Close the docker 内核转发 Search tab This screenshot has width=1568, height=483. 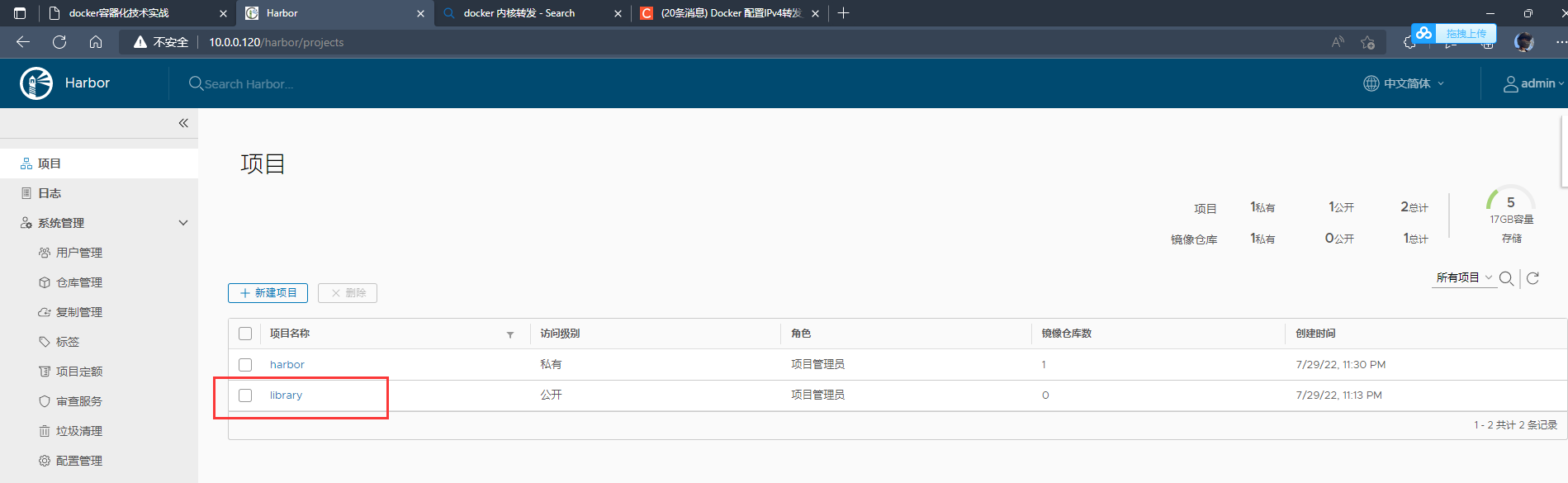coord(618,13)
